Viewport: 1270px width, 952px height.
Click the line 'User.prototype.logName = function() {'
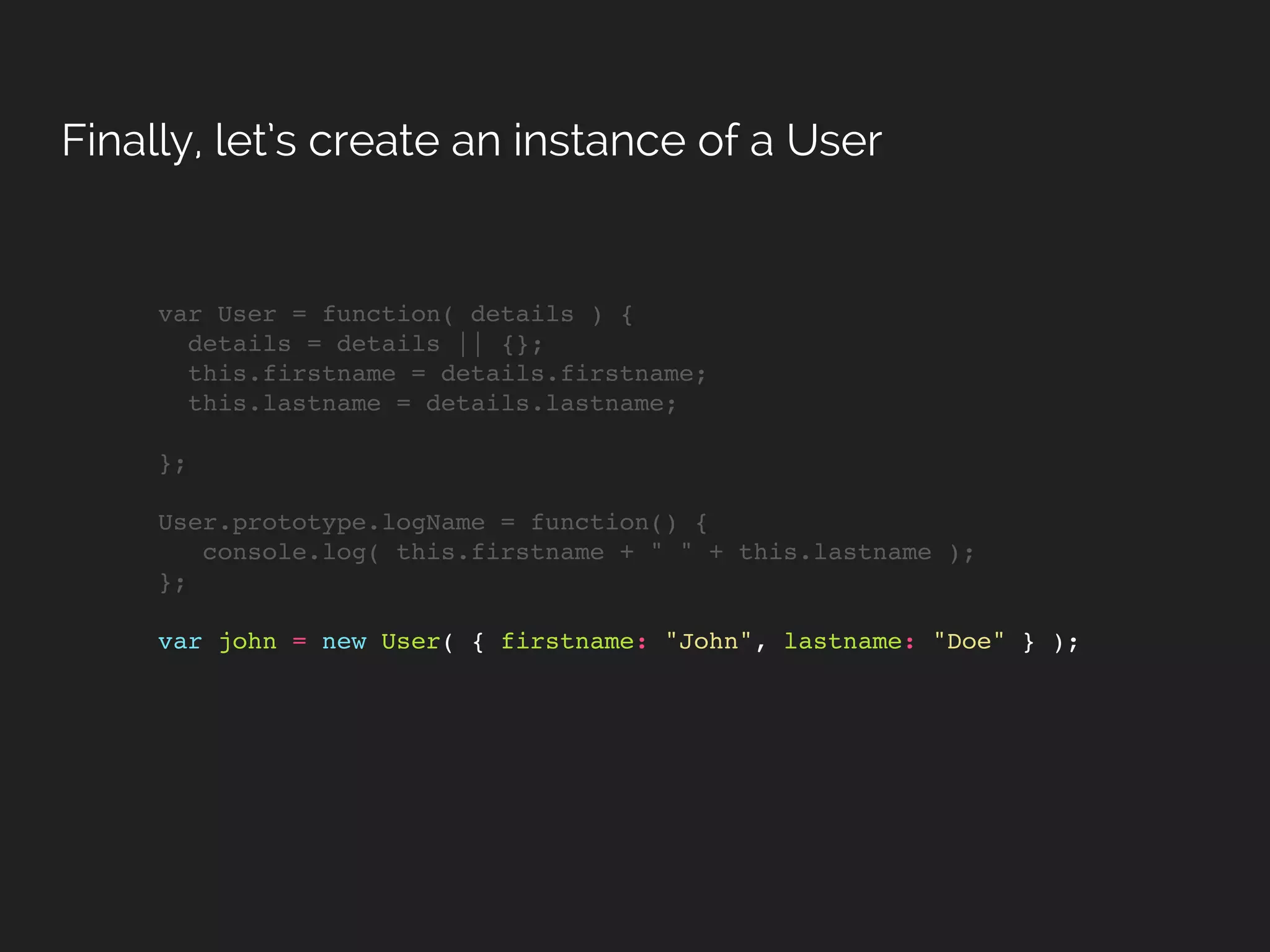(433, 523)
